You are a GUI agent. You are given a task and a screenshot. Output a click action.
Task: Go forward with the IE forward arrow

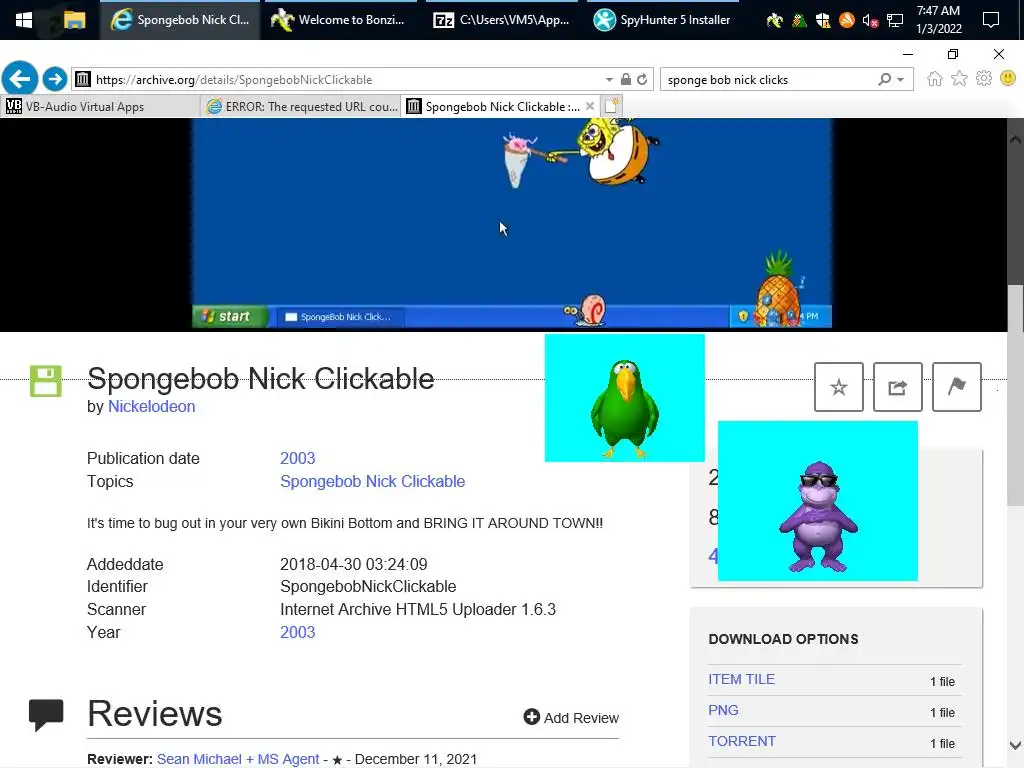tap(55, 79)
